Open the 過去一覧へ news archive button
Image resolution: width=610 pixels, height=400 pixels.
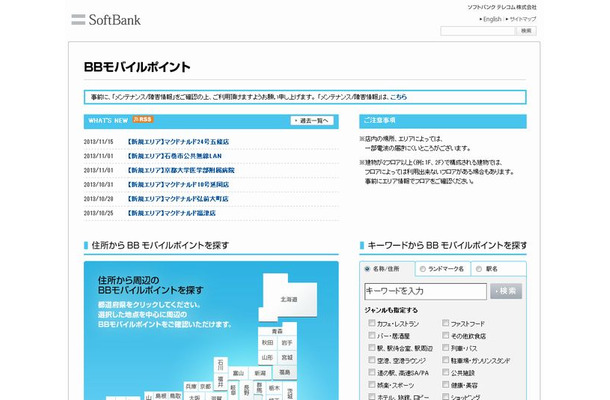[x=312, y=121]
